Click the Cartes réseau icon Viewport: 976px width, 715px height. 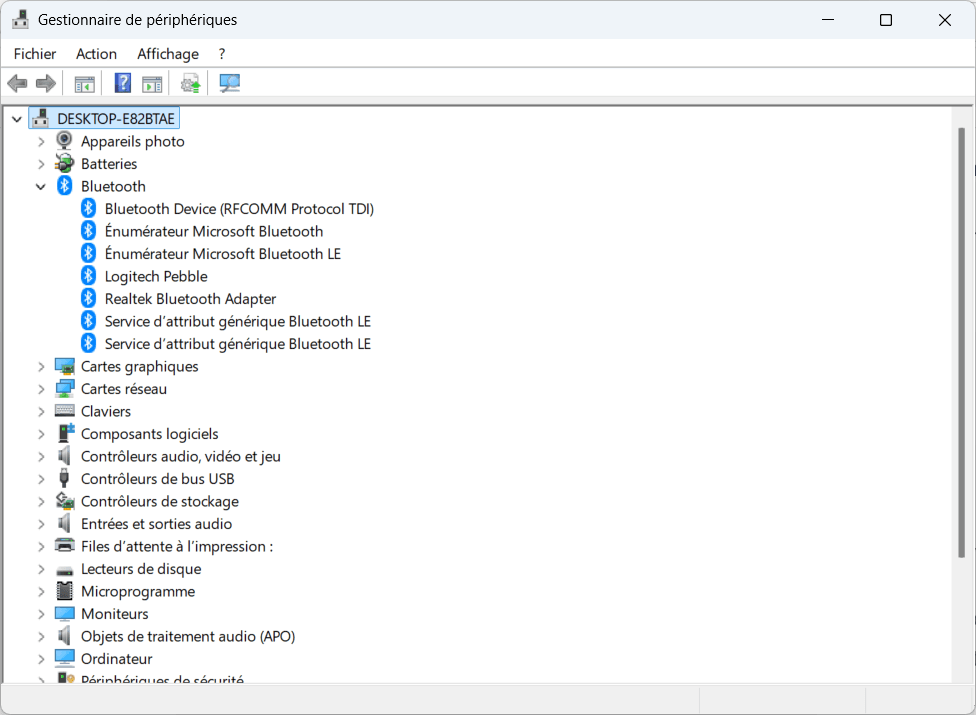click(x=64, y=388)
